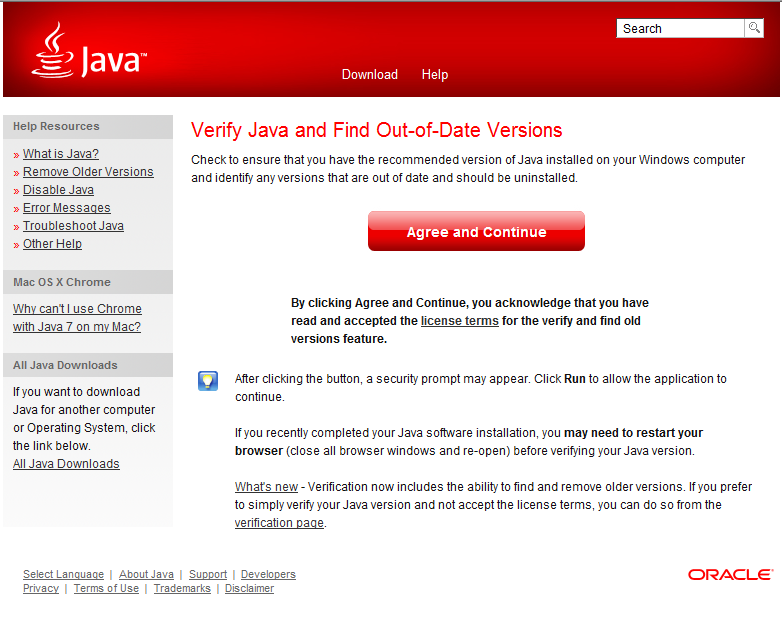Open the Error Messages link
This screenshot has width=782, height=620.
click(x=67, y=207)
